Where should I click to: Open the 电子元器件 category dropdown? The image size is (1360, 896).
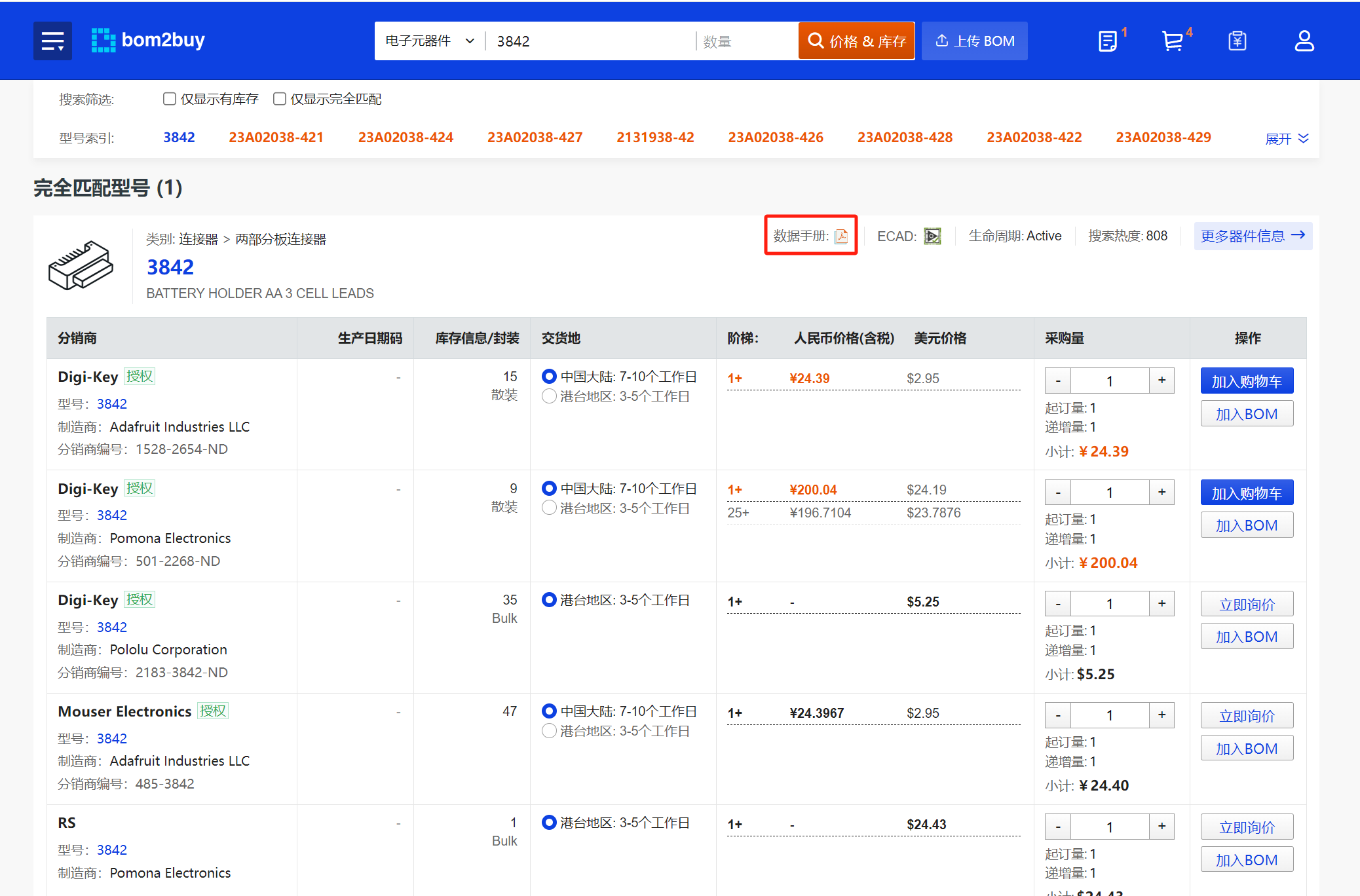click(x=429, y=41)
